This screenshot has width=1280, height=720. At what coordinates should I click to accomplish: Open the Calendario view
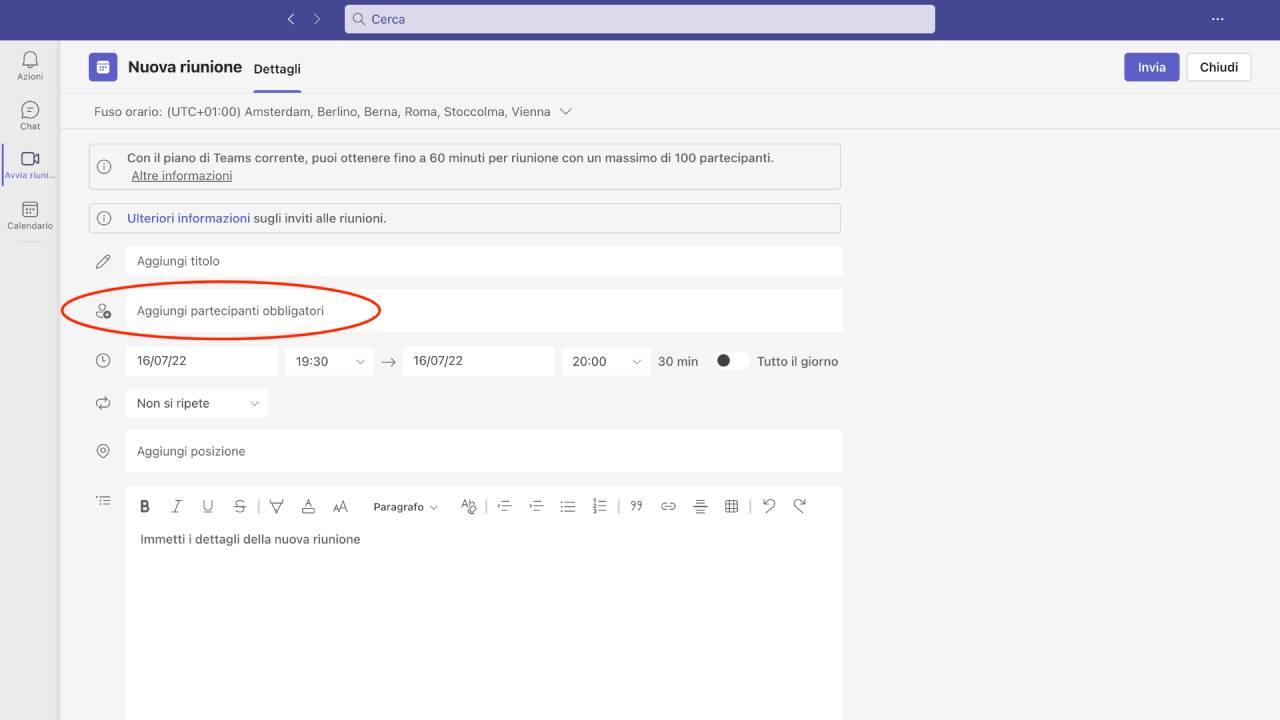pyautogui.click(x=30, y=215)
